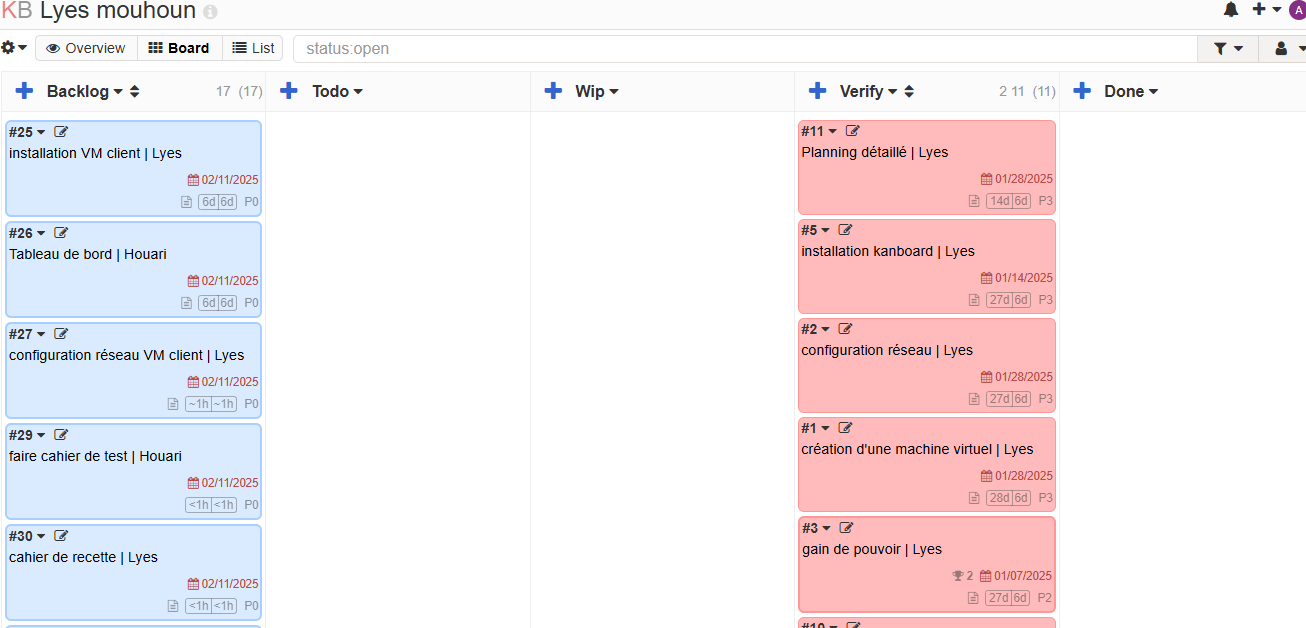Expand task #27 dropdown menu
The height and width of the screenshot is (628, 1306).
pos(41,335)
